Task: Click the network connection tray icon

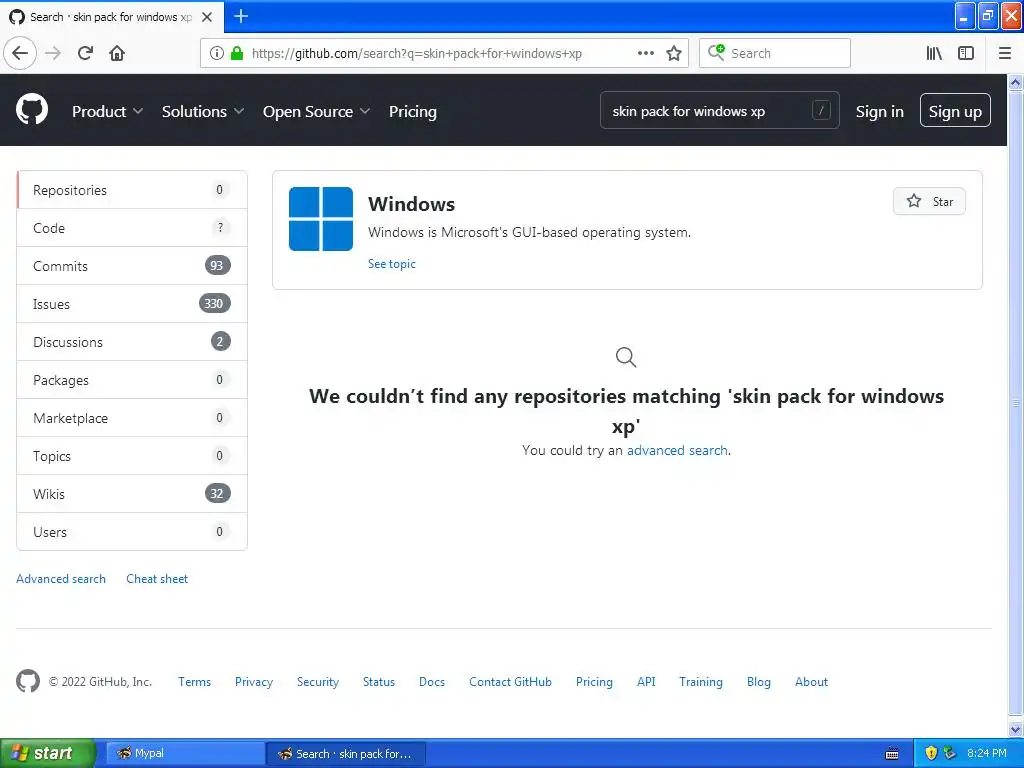Action: pos(949,753)
